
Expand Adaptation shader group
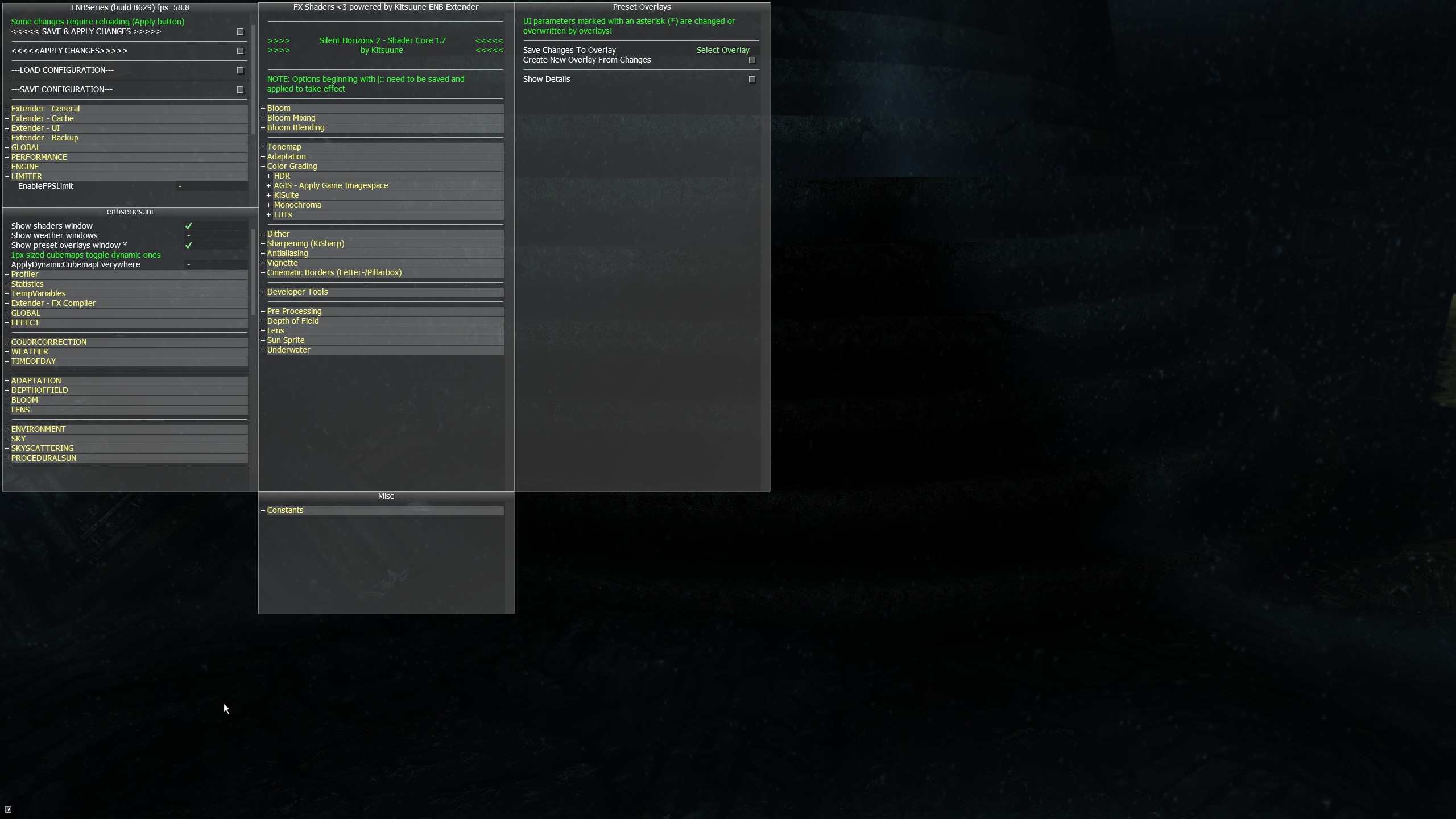pos(382,156)
